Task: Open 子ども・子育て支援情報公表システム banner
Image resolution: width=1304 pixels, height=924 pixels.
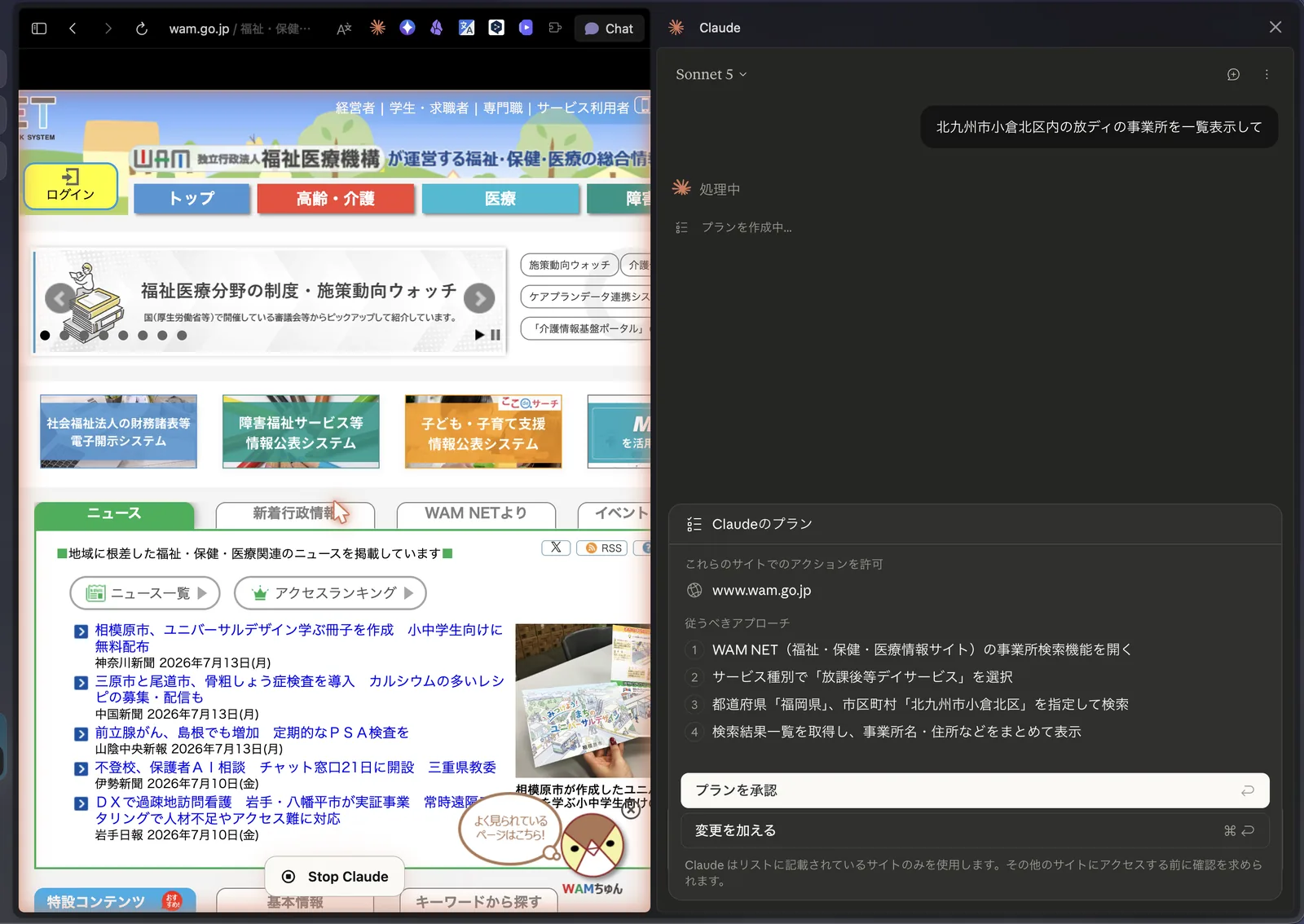Action: click(483, 432)
